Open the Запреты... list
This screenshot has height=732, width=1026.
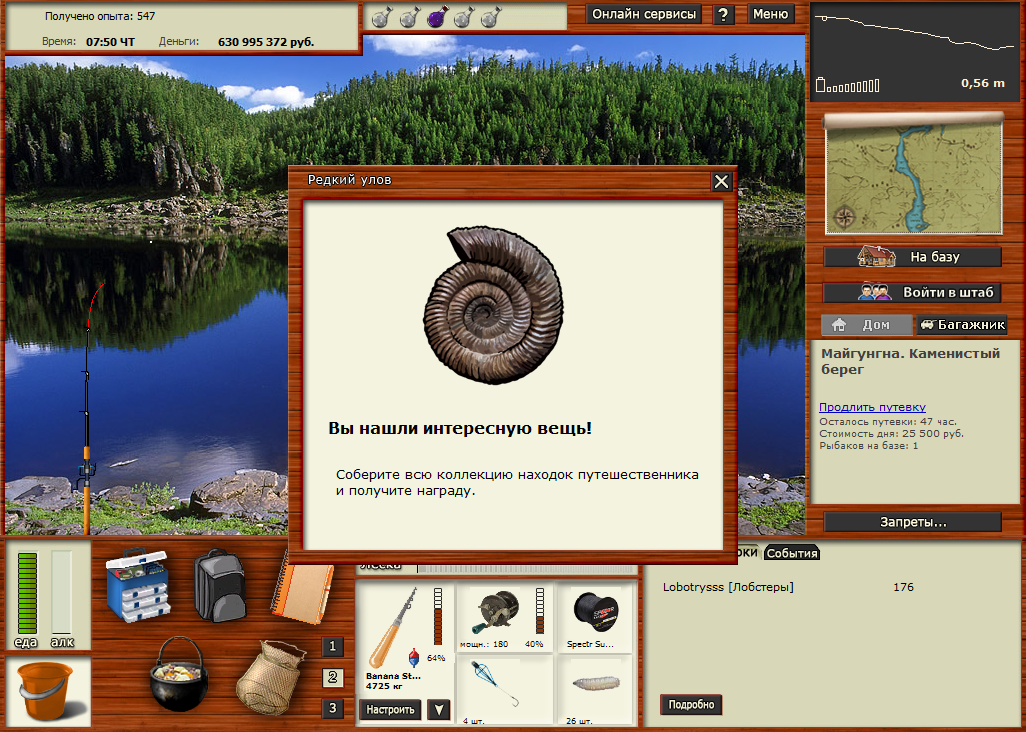(913, 522)
